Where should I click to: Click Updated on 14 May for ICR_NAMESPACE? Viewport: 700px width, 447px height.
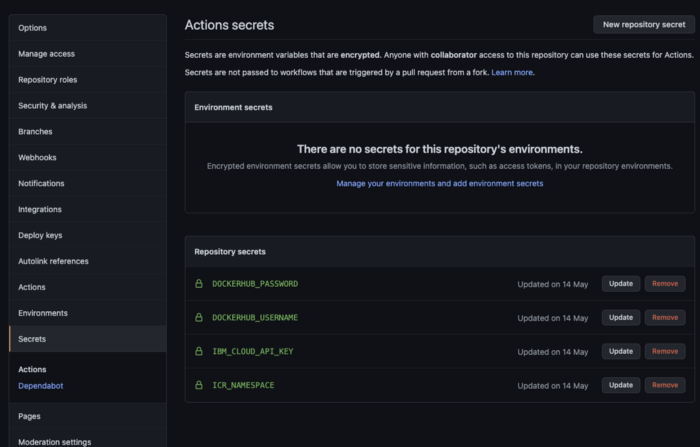pyautogui.click(x=553, y=386)
